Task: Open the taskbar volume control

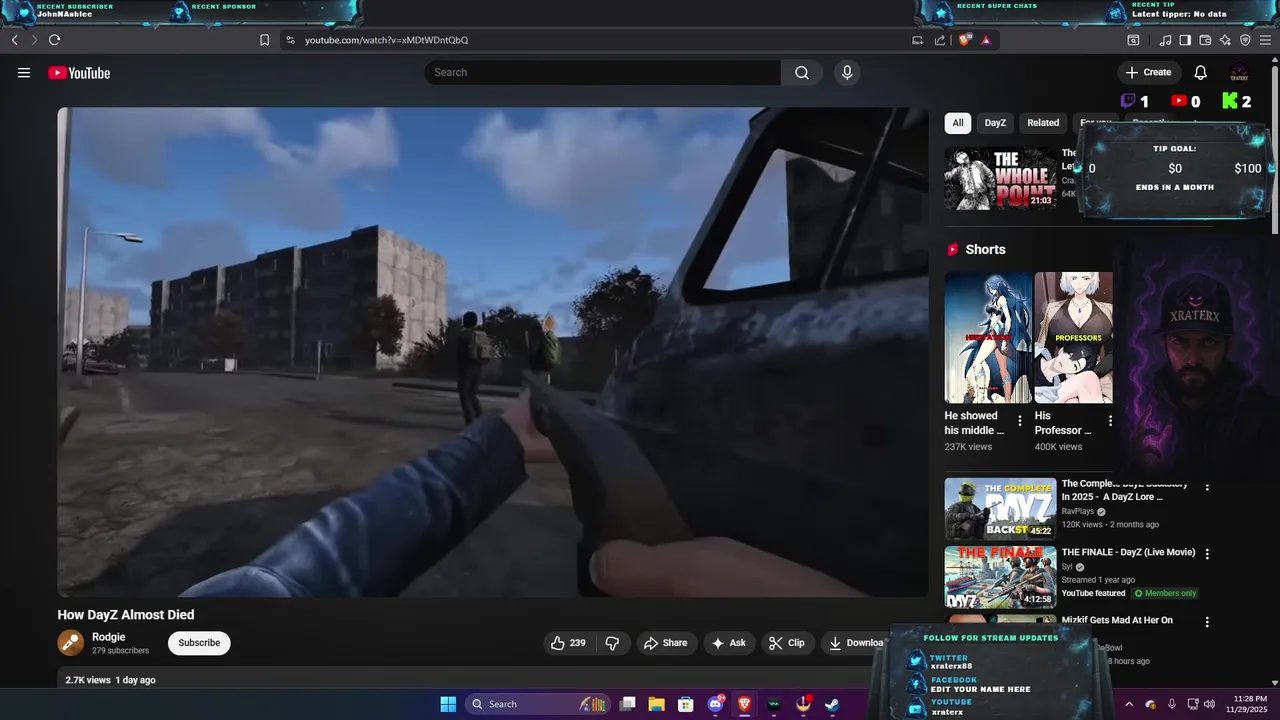Action: point(1209,704)
